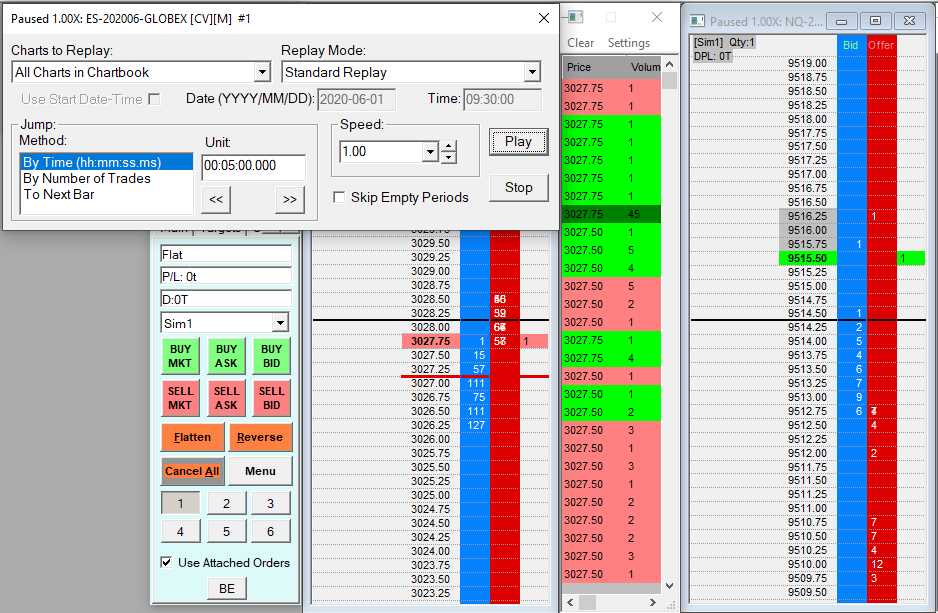Uncheck Use Attached Orders

(x=166, y=563)
